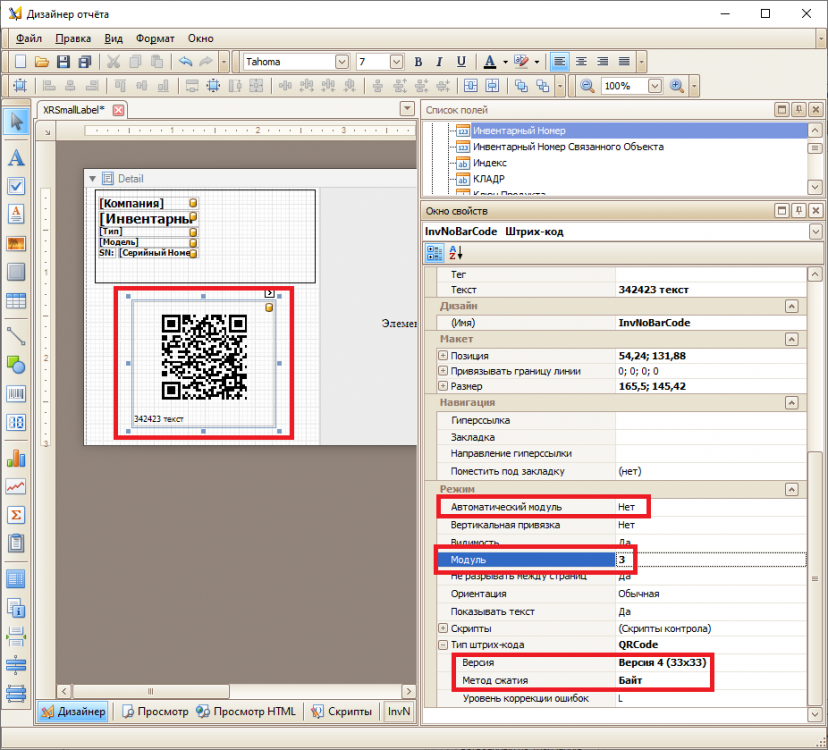Click the Zoom out magnifier icon
The height and width of the screenshot is (750, 828).
tap(587, 86)
